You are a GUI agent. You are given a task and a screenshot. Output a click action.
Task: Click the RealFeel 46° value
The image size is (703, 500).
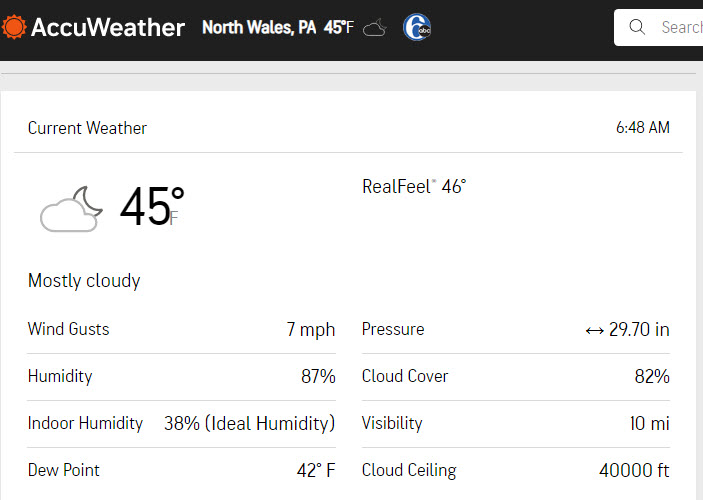414,187
